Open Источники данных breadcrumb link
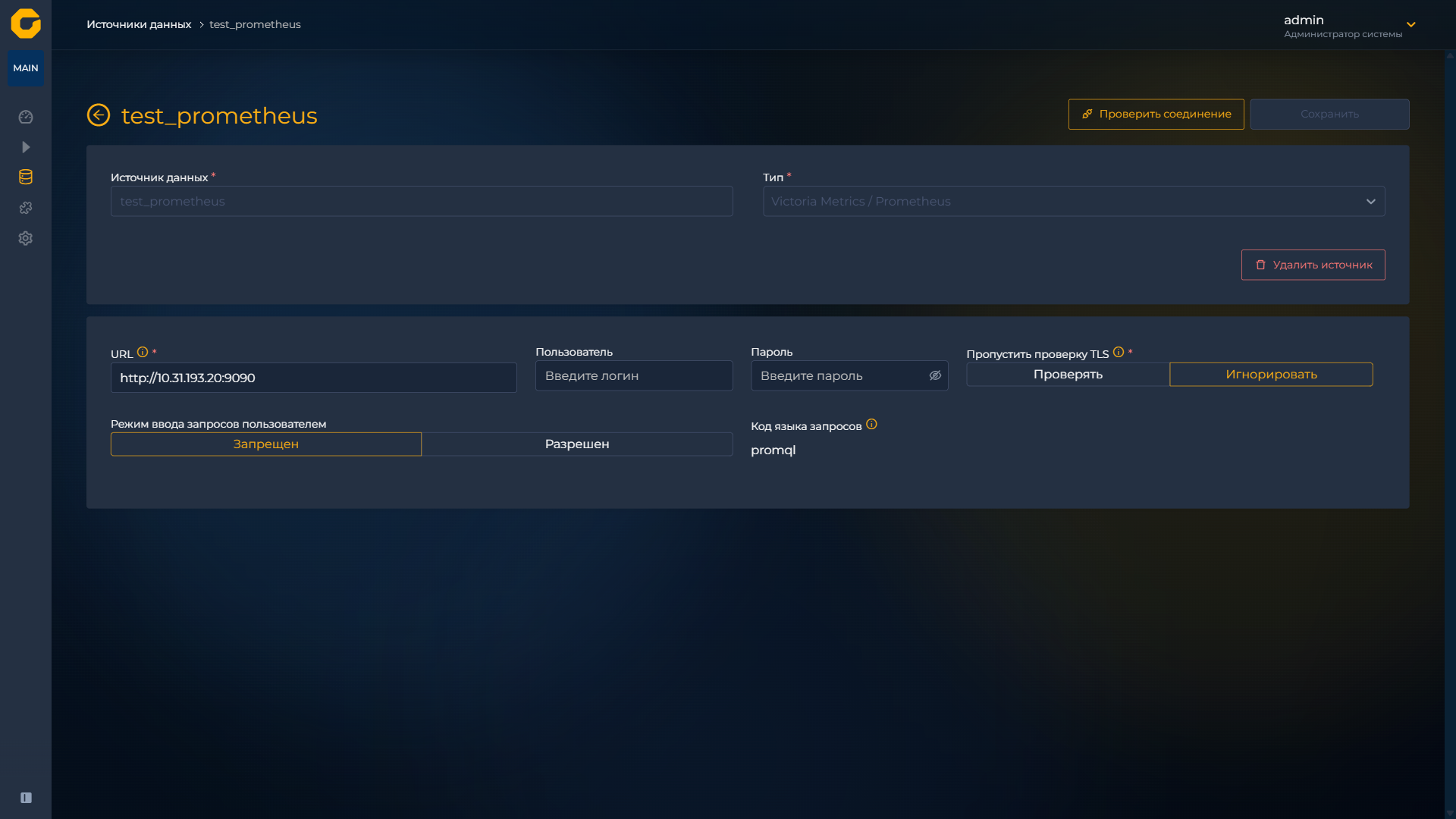This screenshot has height=819, width=1456. [139, 25]
